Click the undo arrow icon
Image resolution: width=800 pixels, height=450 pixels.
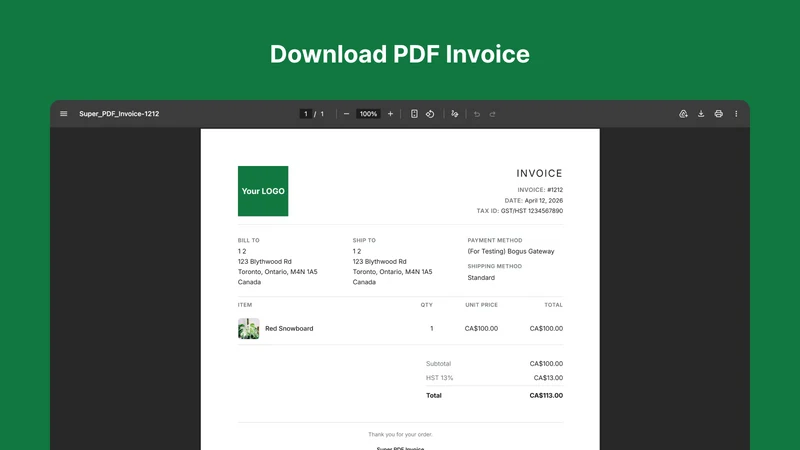point(477,114)
